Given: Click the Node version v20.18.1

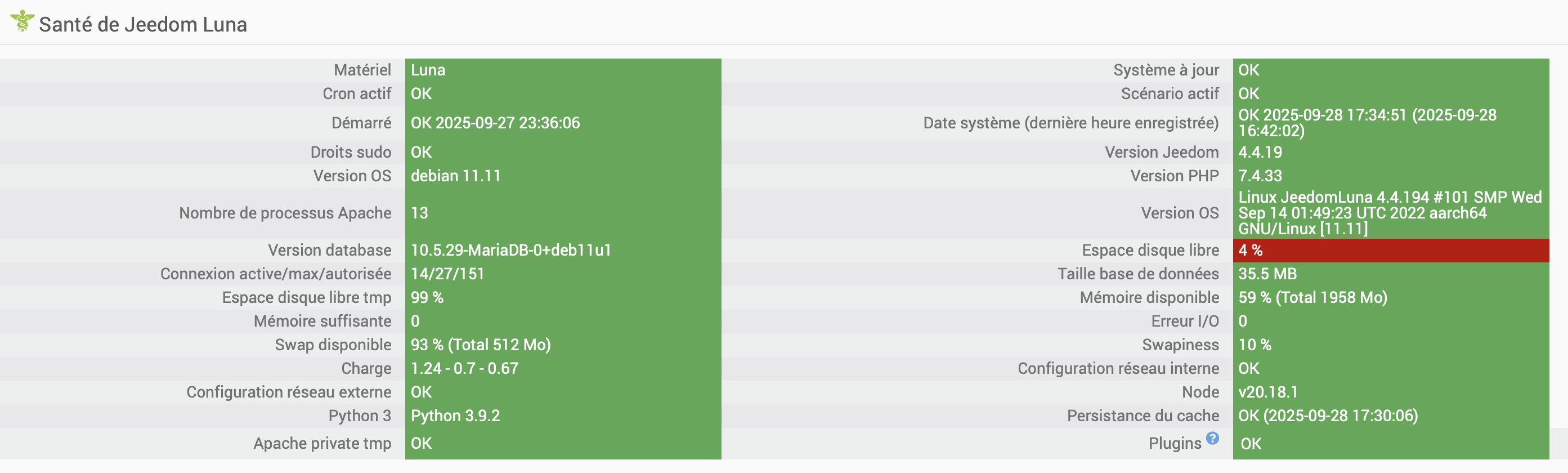Looking at the screenshot, I should tap(1268, 392).
